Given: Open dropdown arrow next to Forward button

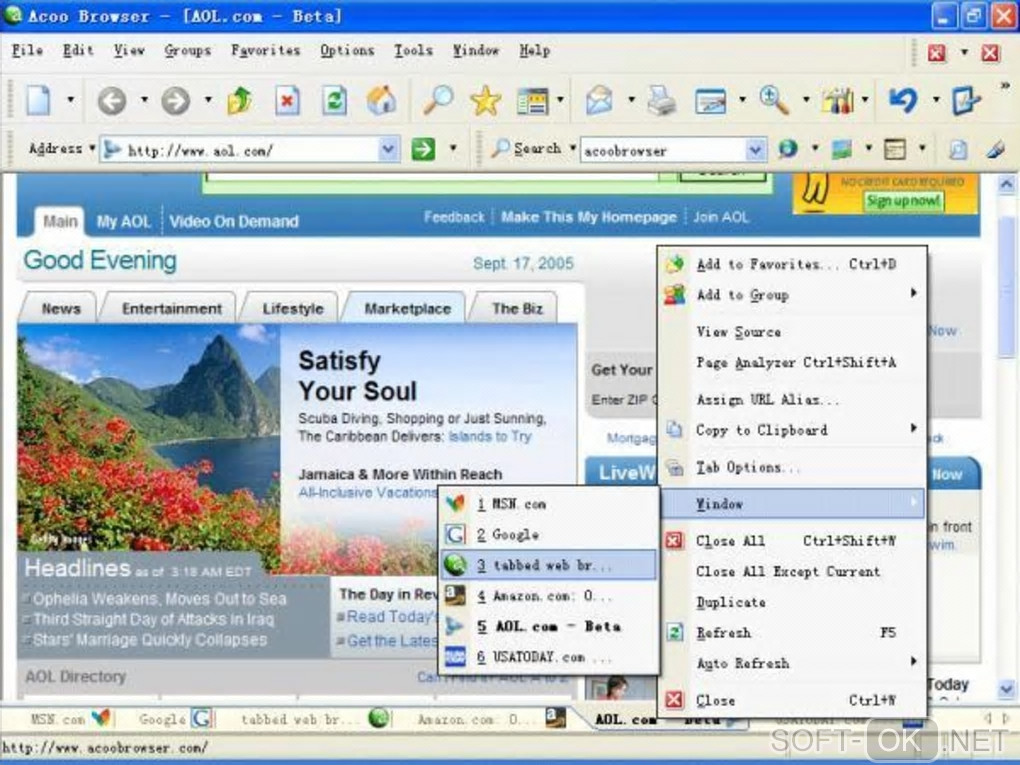Looking at the screenshot, I should pos(208,100).
